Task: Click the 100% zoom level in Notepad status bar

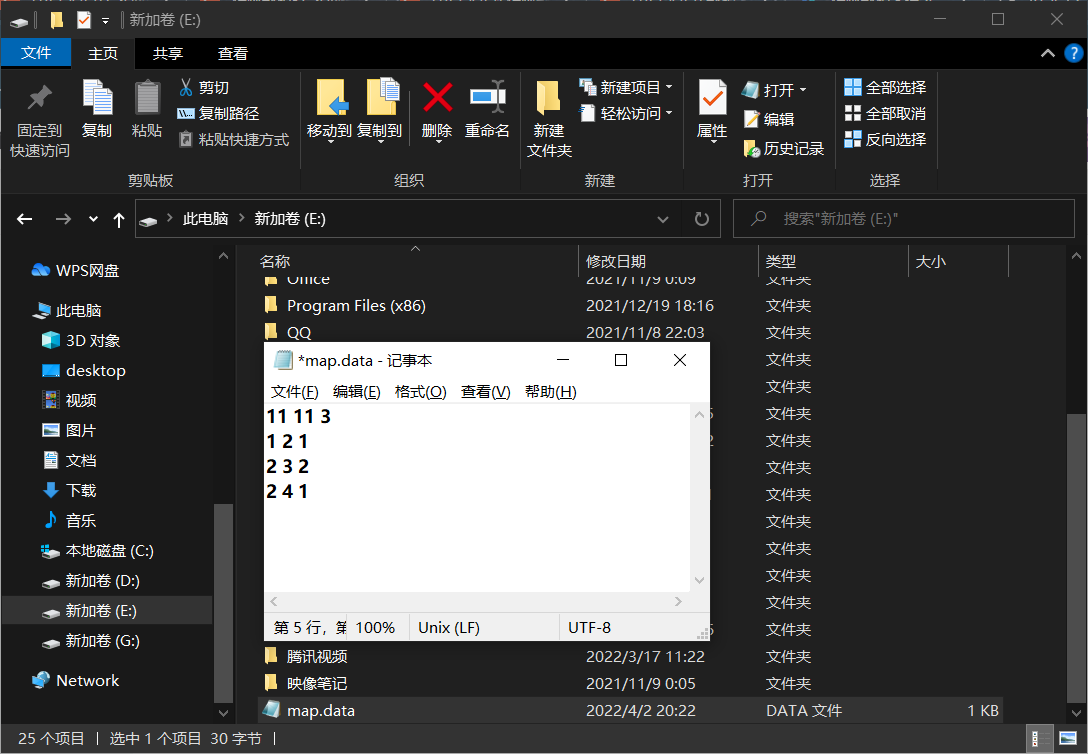Action: pos(377,627)
